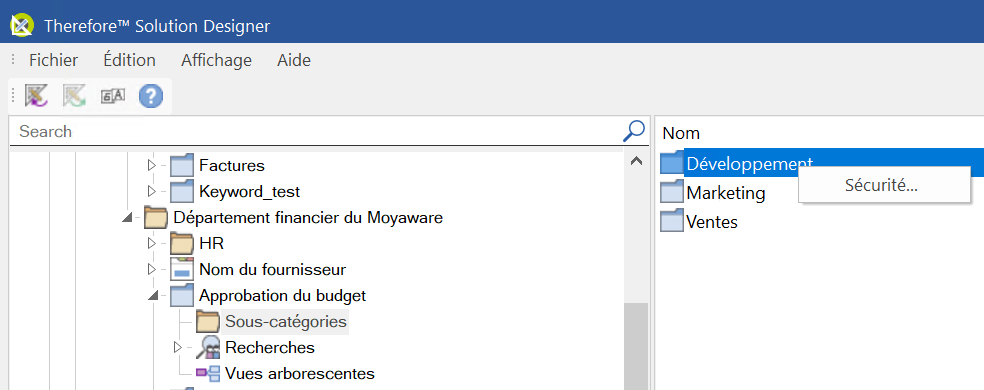The image size is (984, 390).
Task: Select the Factures tree item label
Action: [x=232, y=166]
